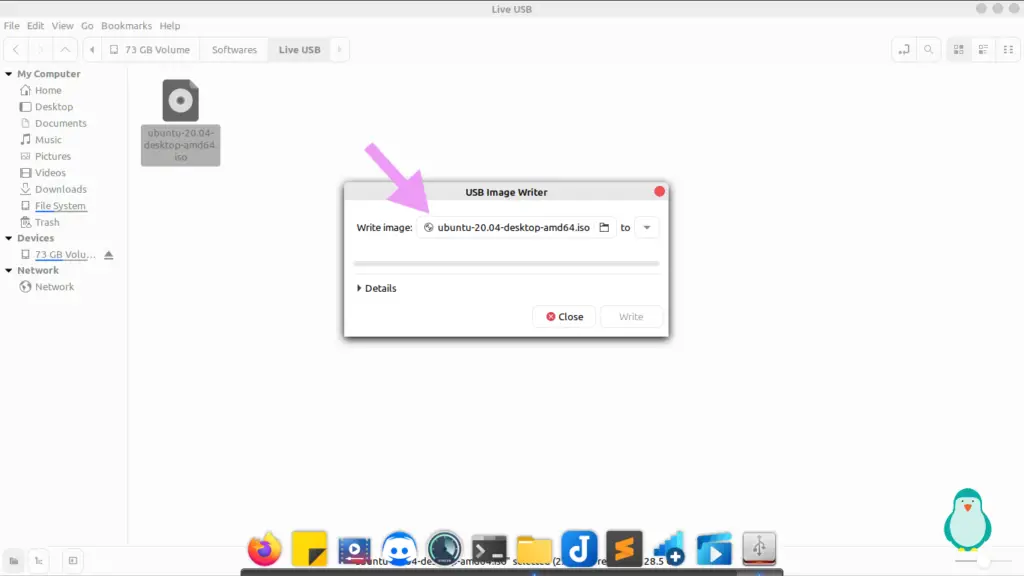Launch Terminal from the dock
Screen dimensions: 1024x576
[489, 549]
